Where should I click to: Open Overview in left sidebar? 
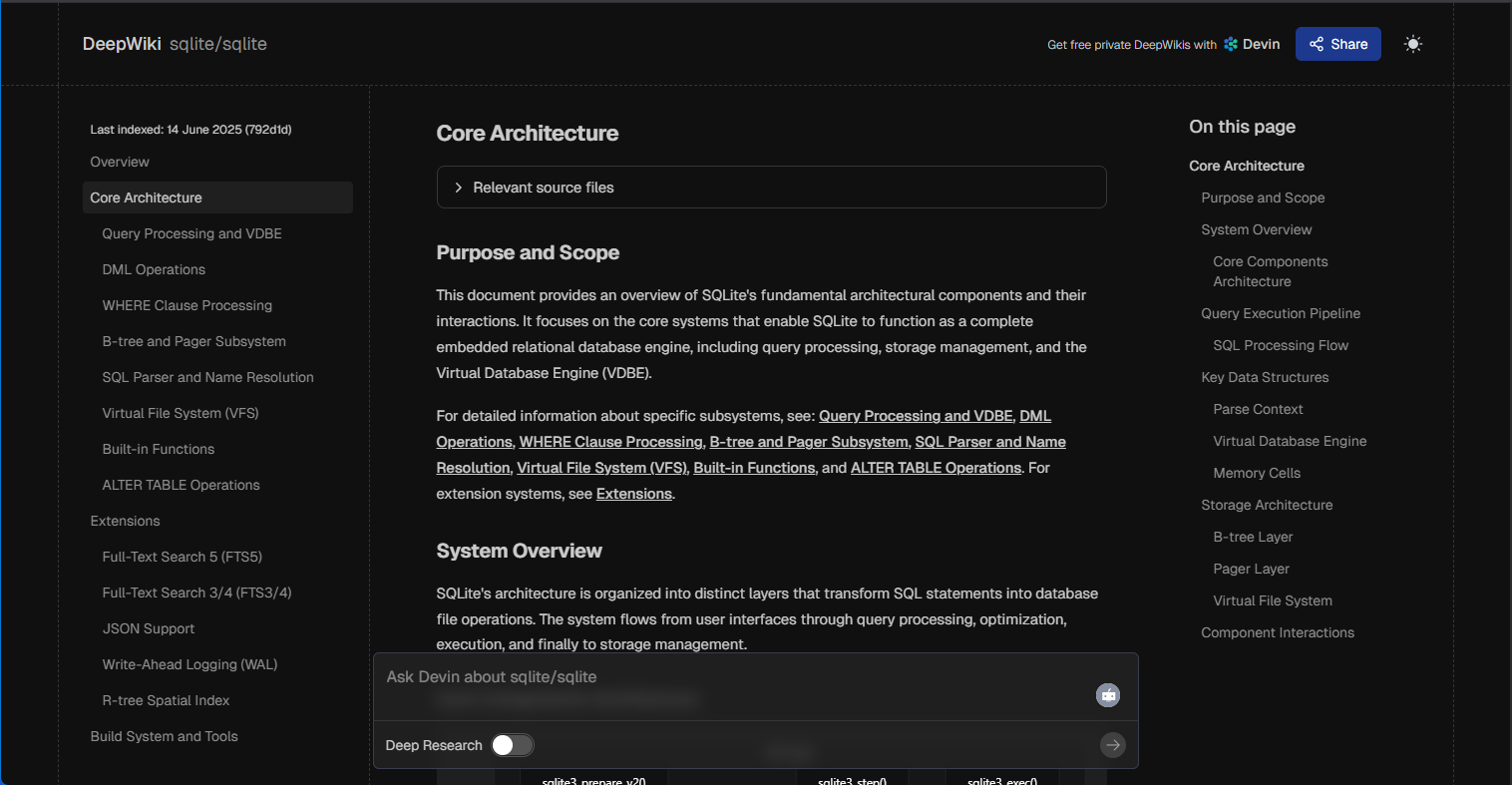coord(120,162)
